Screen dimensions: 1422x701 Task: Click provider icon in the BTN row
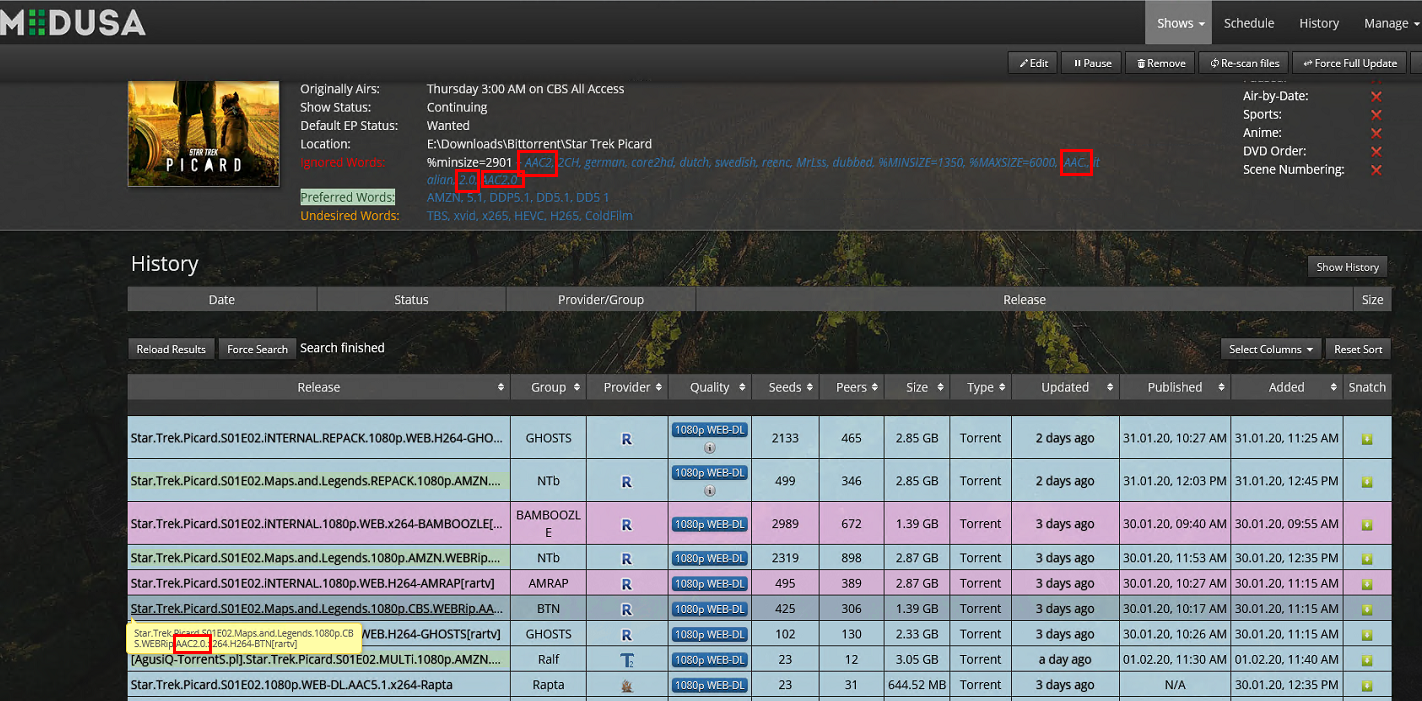pyautogui.click(x=627, y=609)
